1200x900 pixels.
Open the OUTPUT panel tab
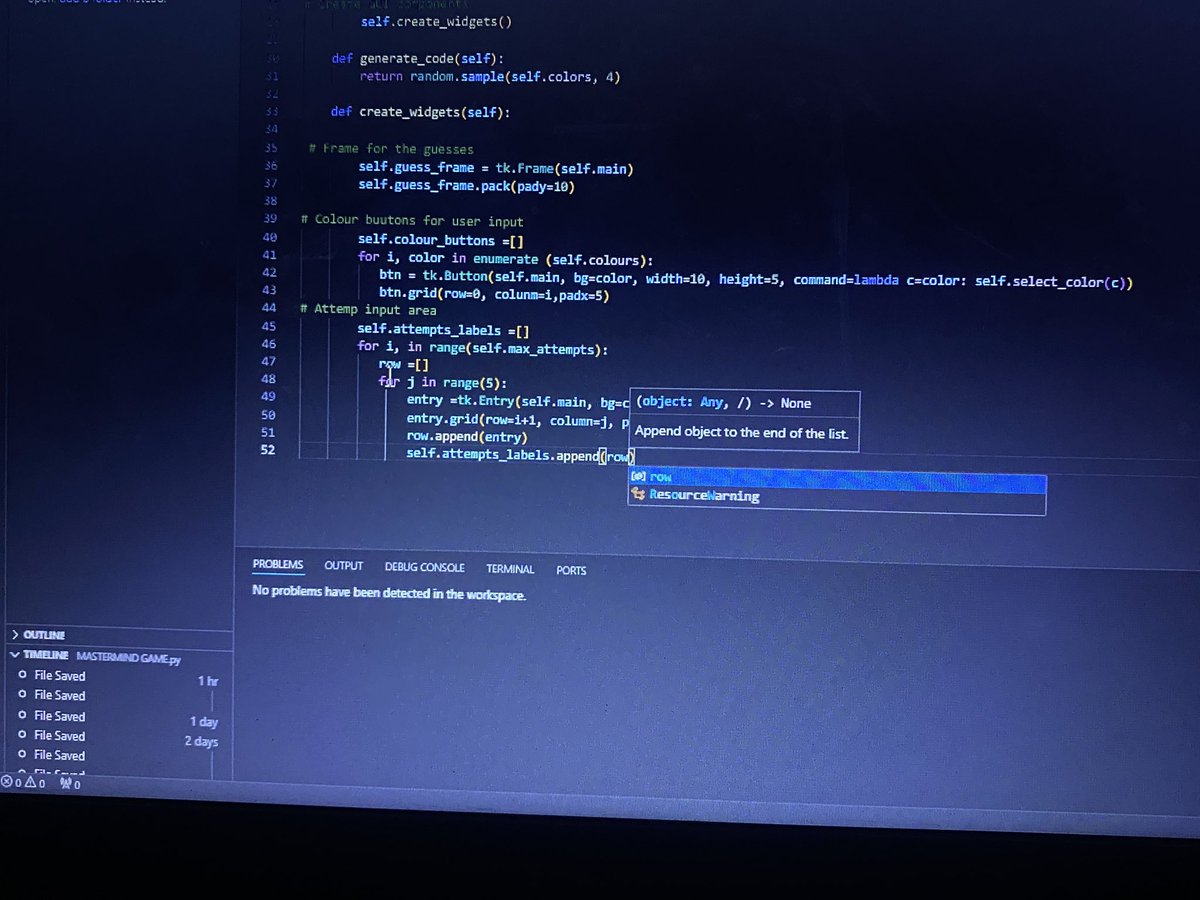click(343, 566)
